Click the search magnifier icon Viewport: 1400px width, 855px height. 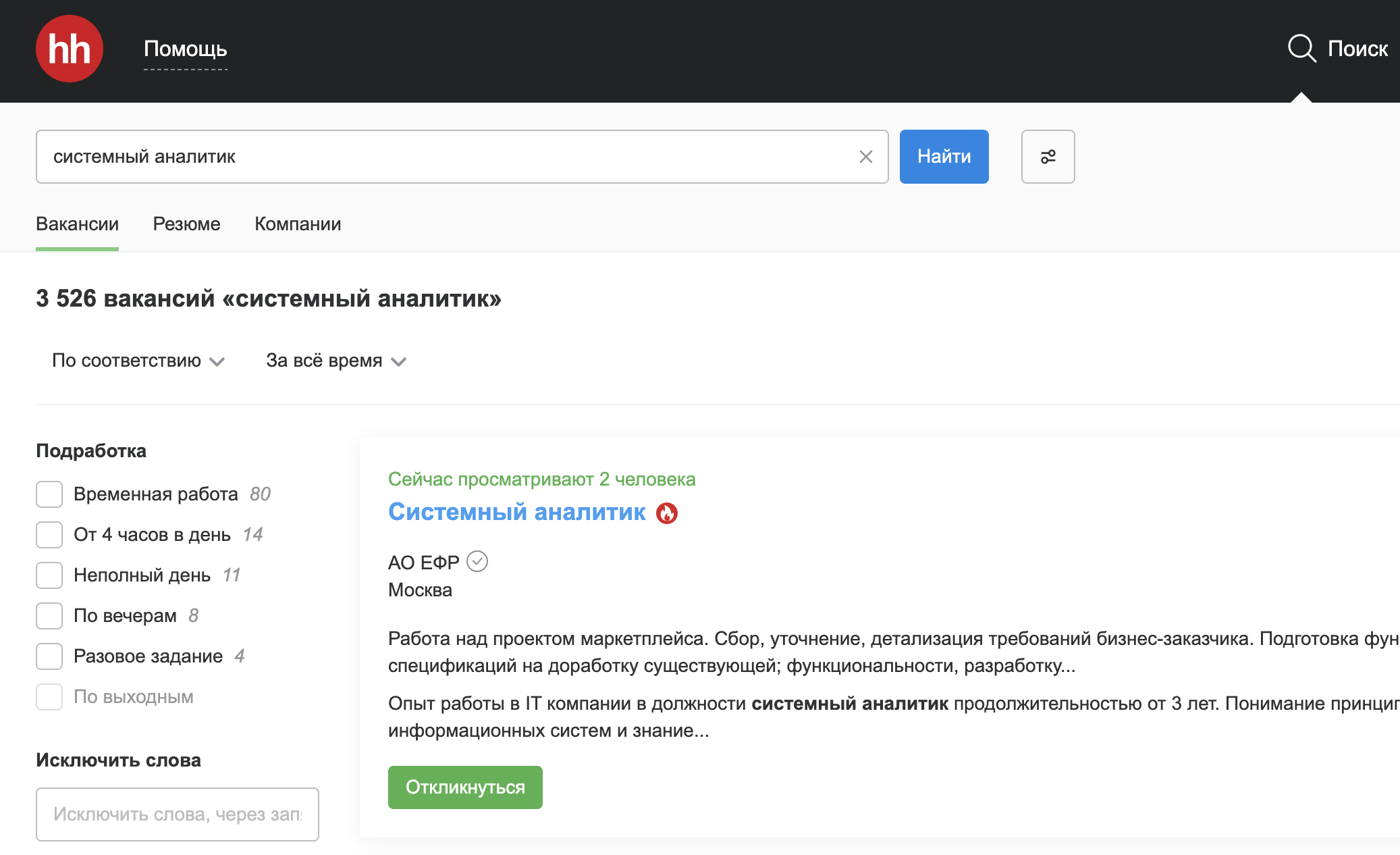(1301, 49)
